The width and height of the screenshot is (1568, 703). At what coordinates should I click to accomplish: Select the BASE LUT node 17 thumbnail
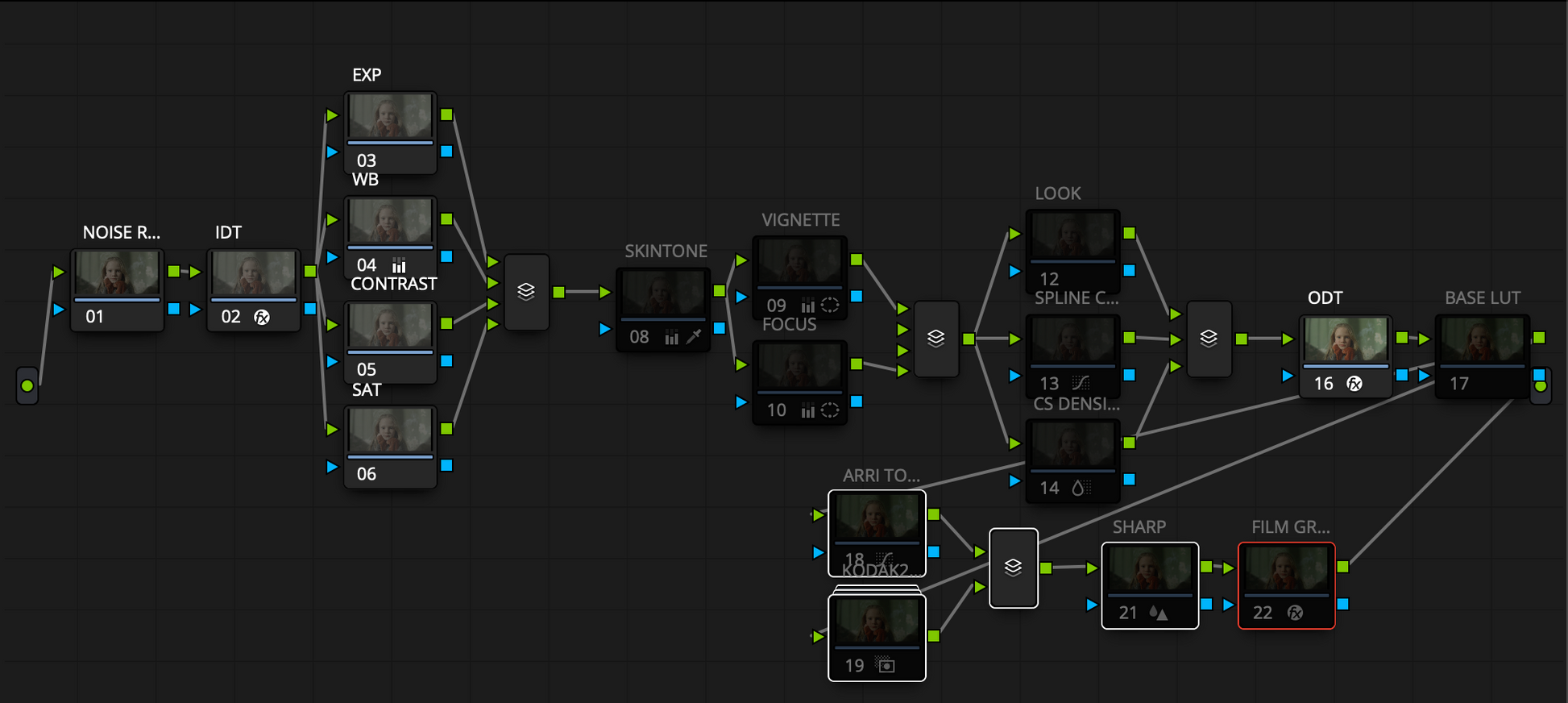tap(1482, 340)
